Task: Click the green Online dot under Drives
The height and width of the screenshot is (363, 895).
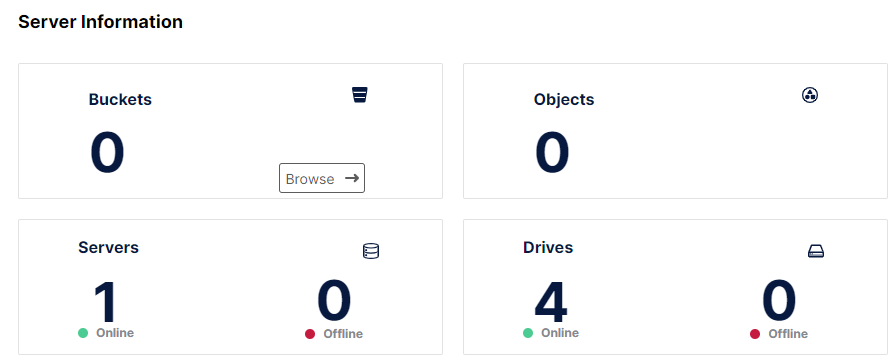Action: 528,333
